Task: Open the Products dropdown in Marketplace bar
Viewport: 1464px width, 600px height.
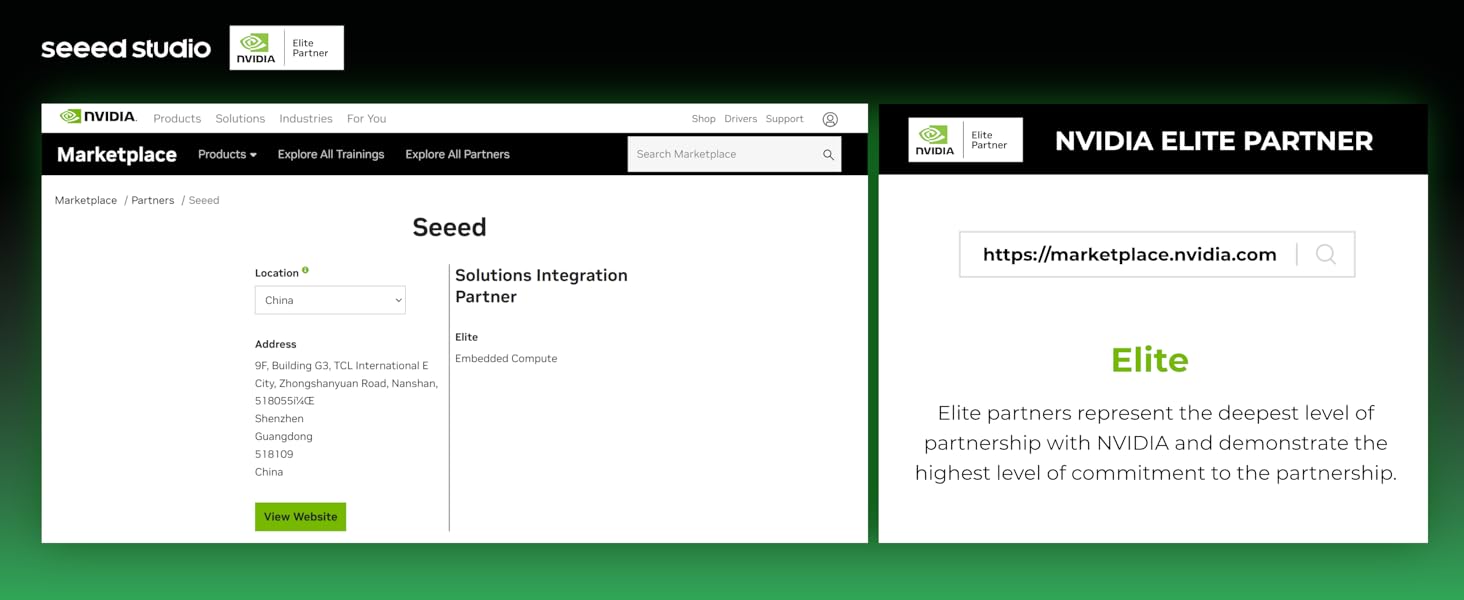Action: pos(227,154)
